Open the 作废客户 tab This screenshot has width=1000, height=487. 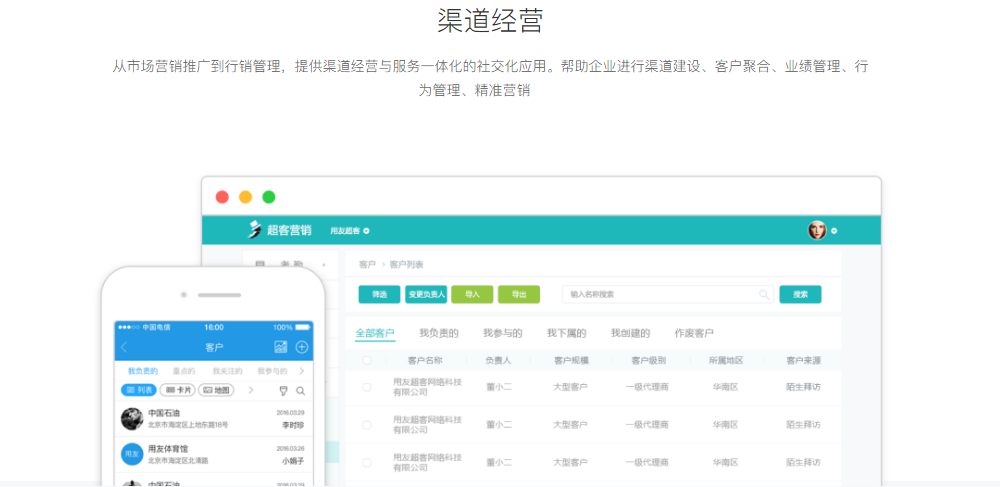pos(694,333)
